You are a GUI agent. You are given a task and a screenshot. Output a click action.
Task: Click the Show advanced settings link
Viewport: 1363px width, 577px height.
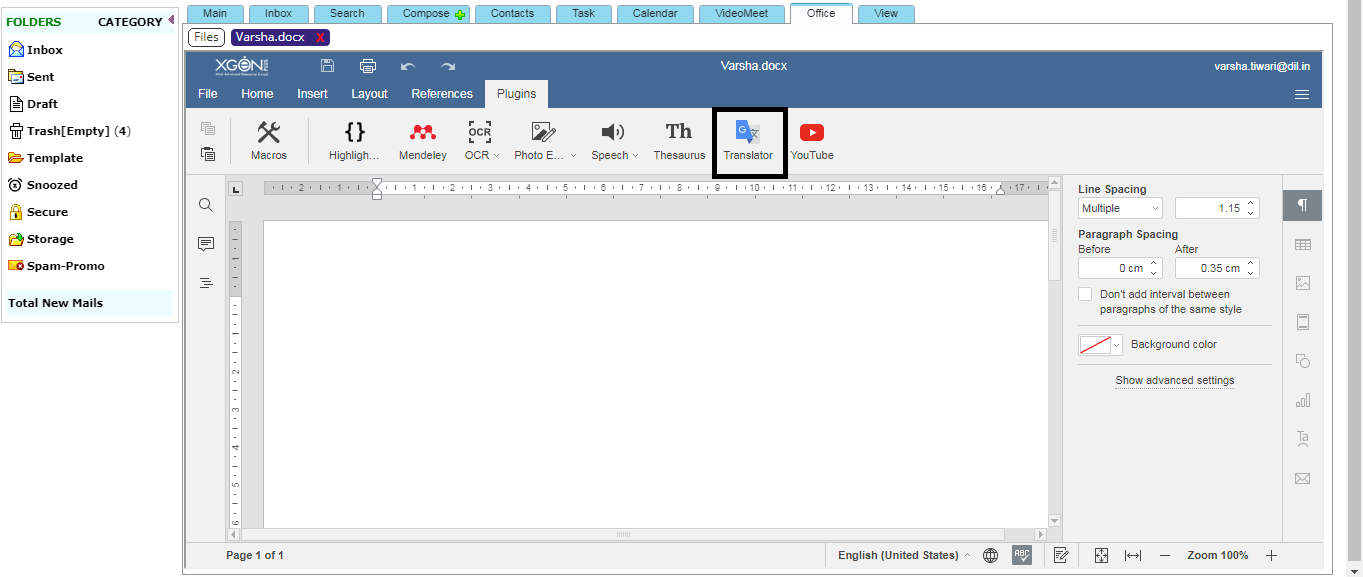coord(1175,380)
